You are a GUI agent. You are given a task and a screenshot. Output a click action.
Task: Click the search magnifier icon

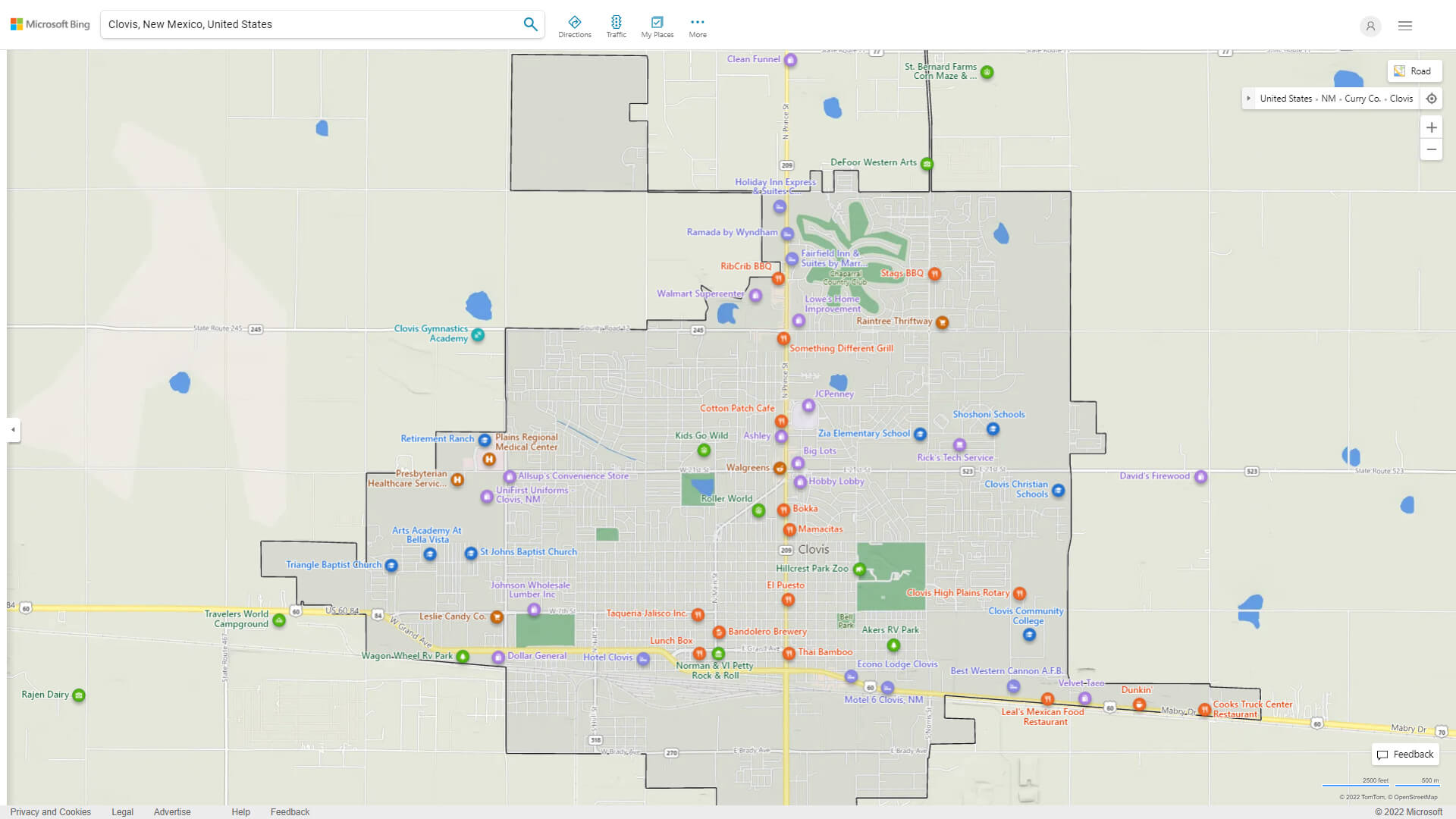530,24
